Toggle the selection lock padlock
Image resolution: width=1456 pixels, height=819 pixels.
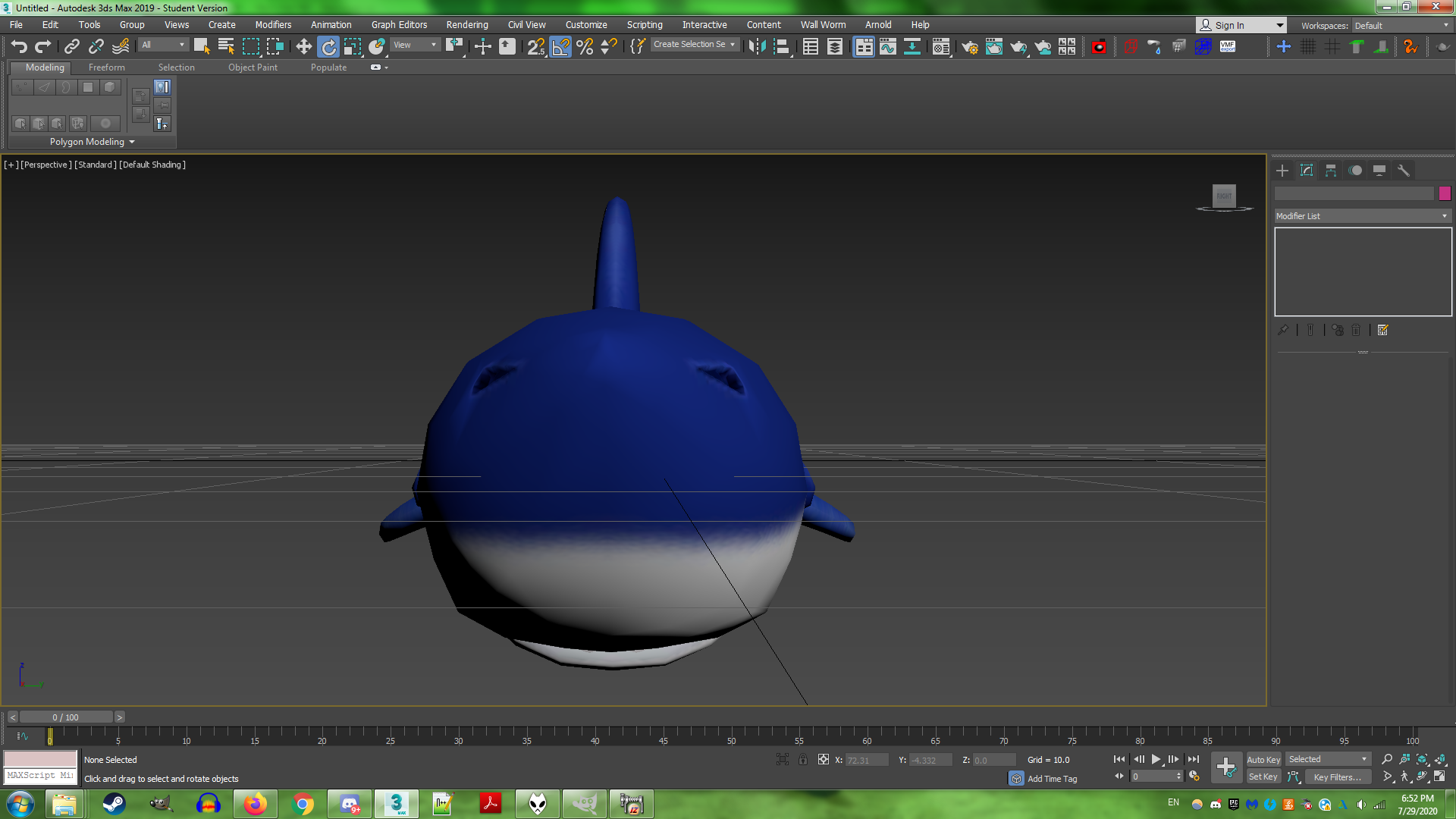pos(803,759)
